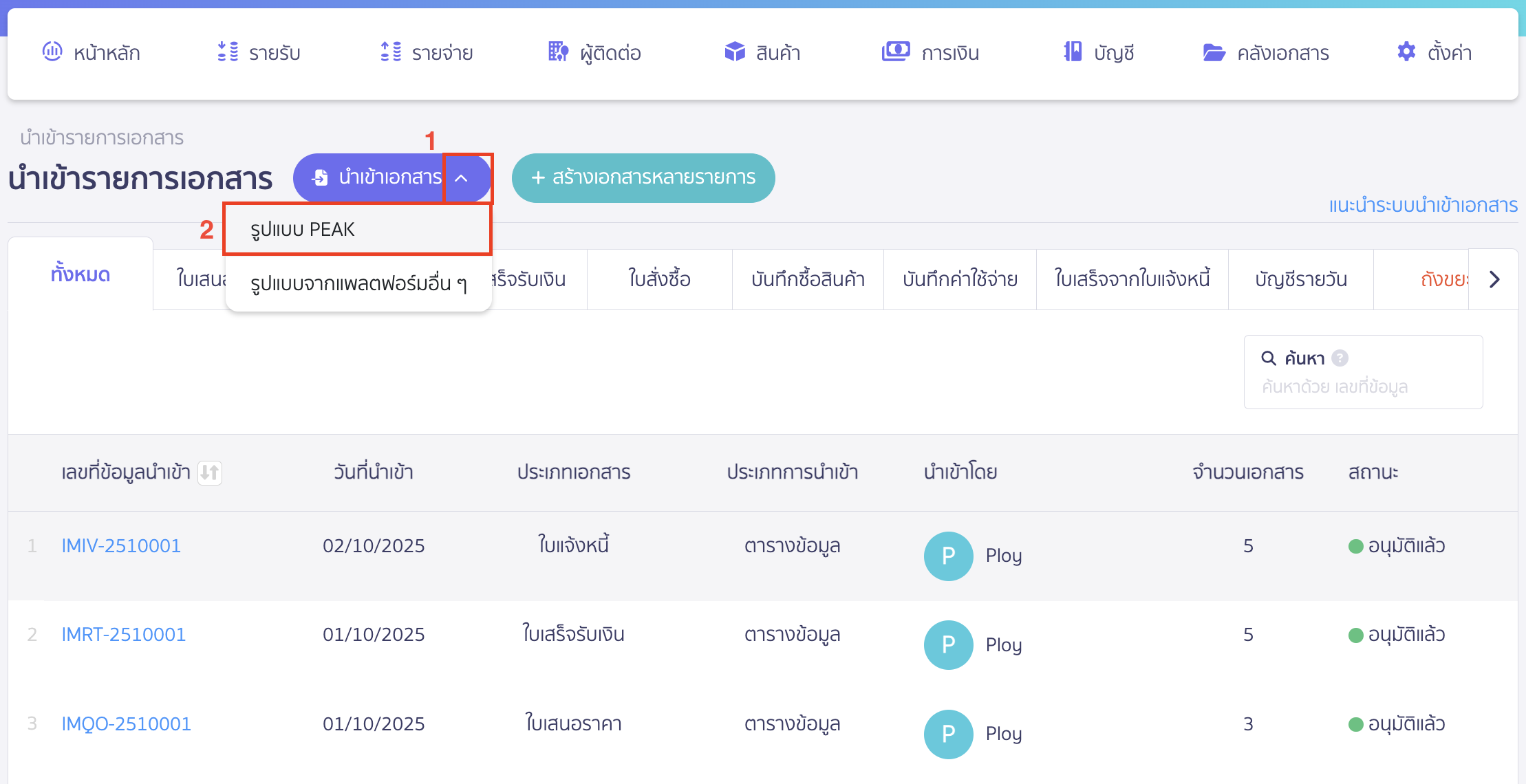Open the สินค้า products cube icon
The width and height of the screenshot is (1526, 784).
click(x=734, y=52)
